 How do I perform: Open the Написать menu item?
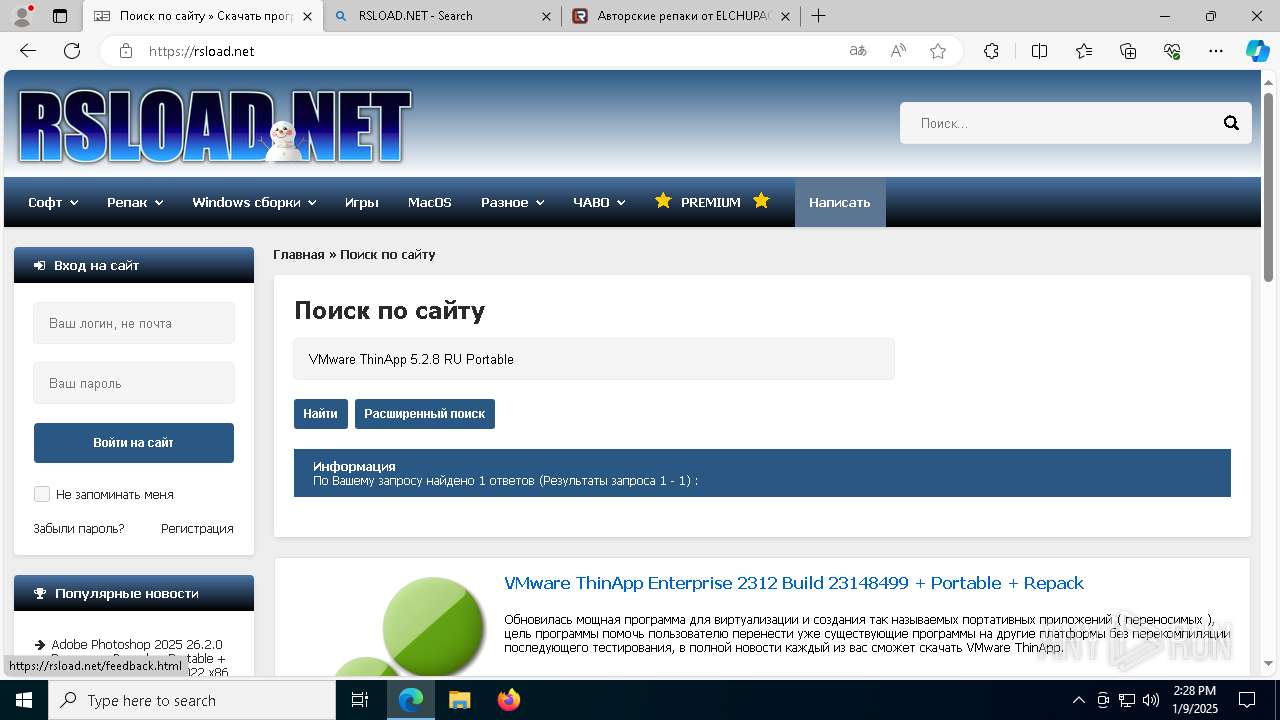[840, 202]
